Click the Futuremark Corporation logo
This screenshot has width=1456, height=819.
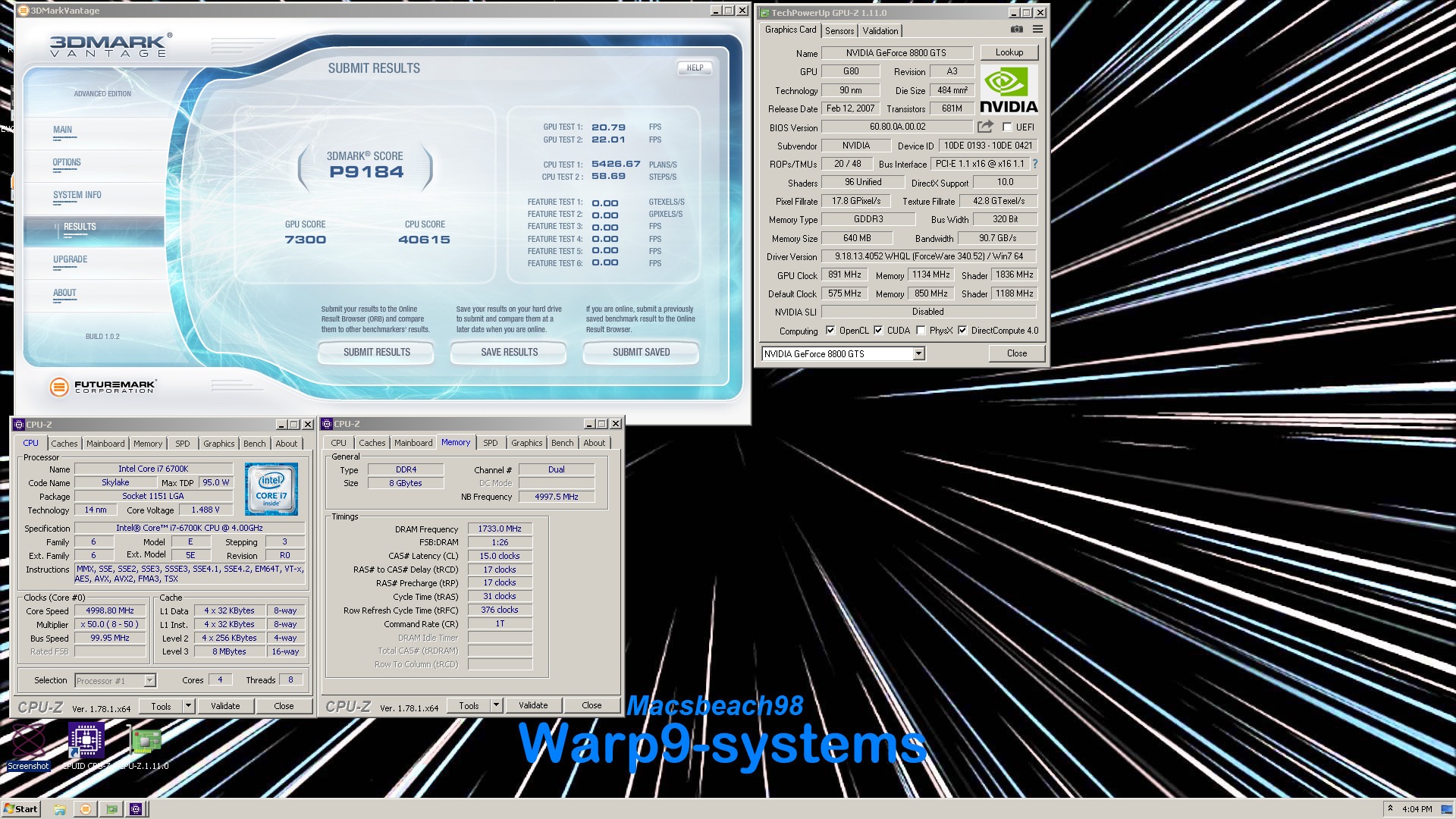[x=103, y=387]
